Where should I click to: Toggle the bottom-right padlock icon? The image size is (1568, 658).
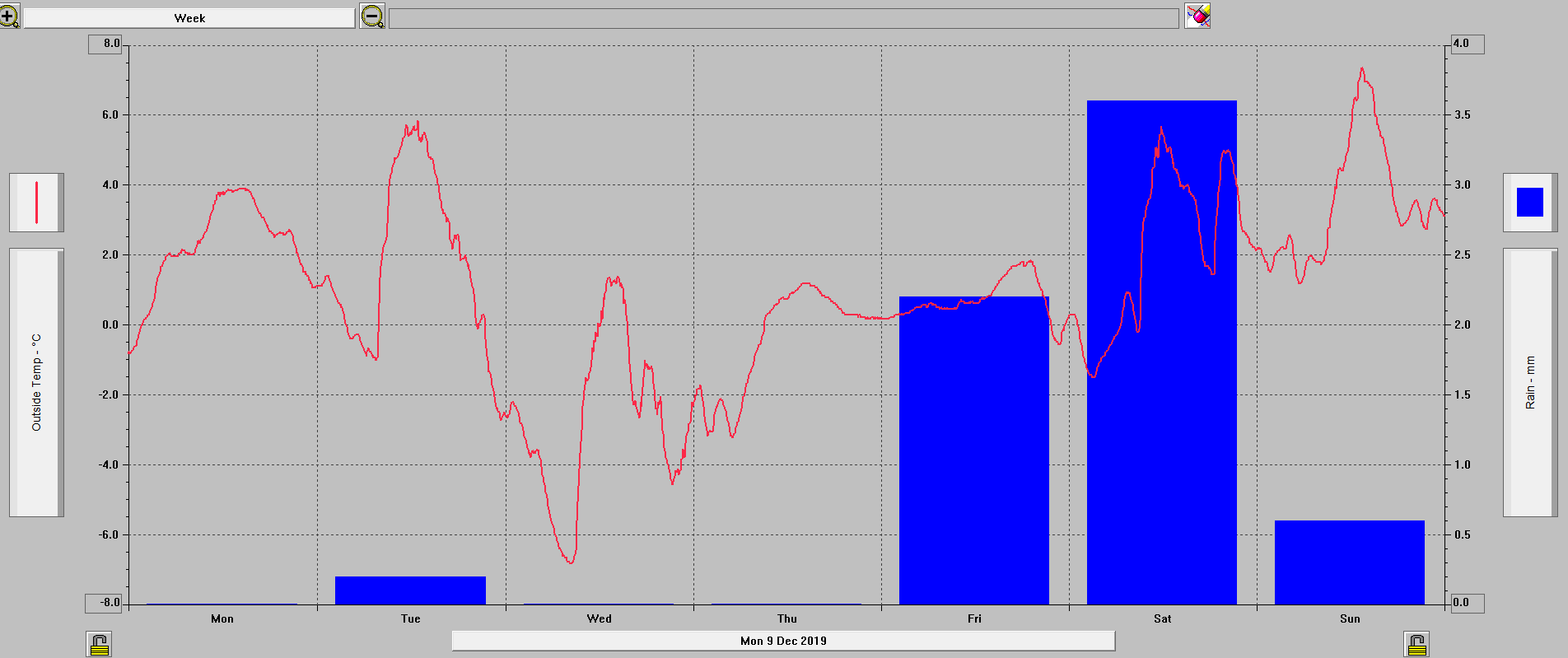pos(1416,644)
